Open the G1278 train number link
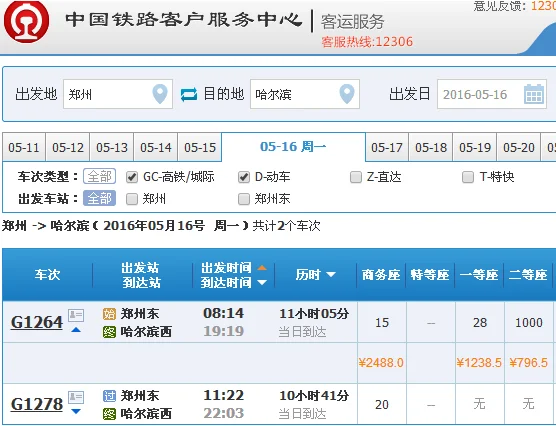This screenshot has width=556, height=426. tap(37, 404)
